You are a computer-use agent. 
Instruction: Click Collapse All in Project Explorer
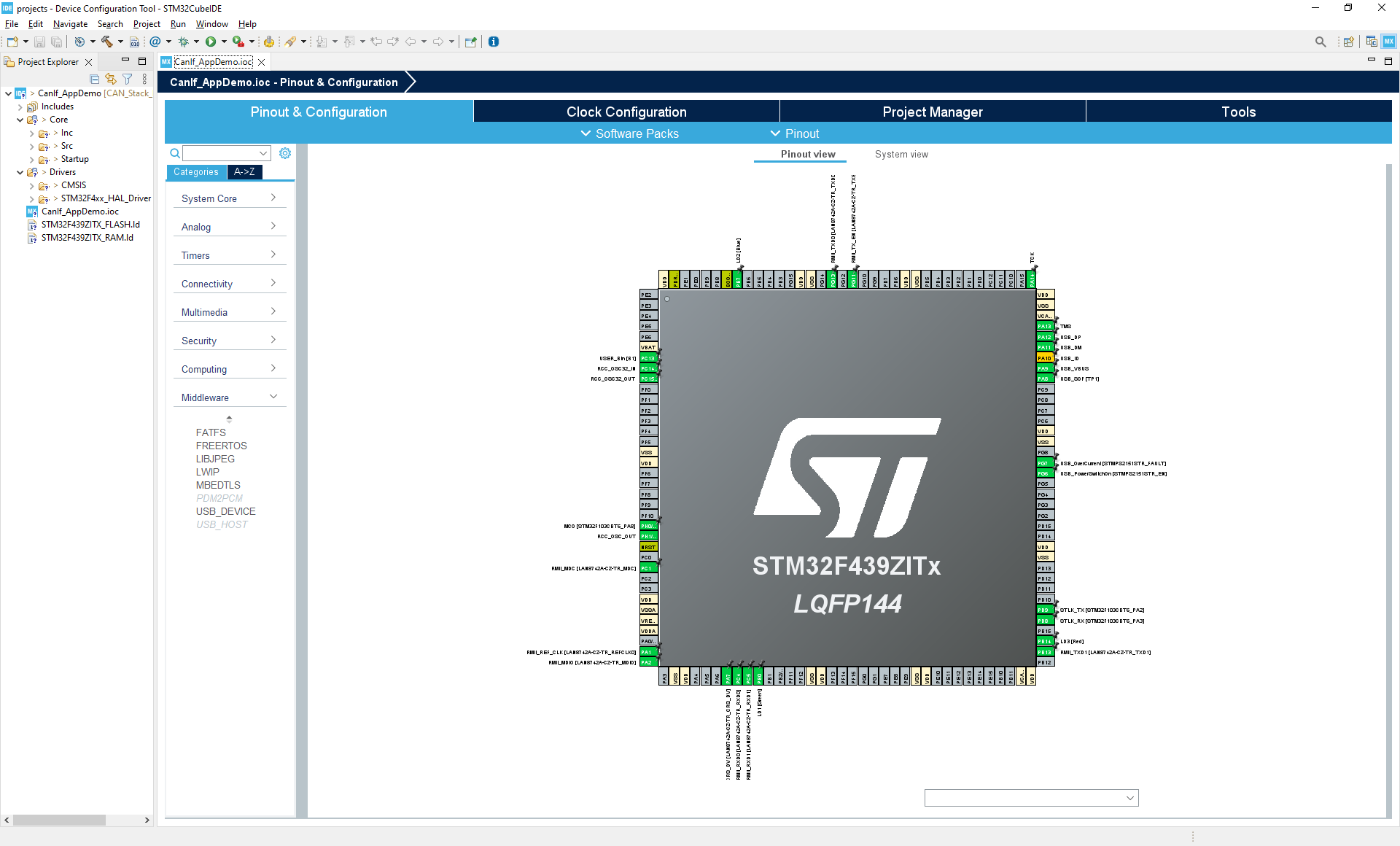click(95, 79)
